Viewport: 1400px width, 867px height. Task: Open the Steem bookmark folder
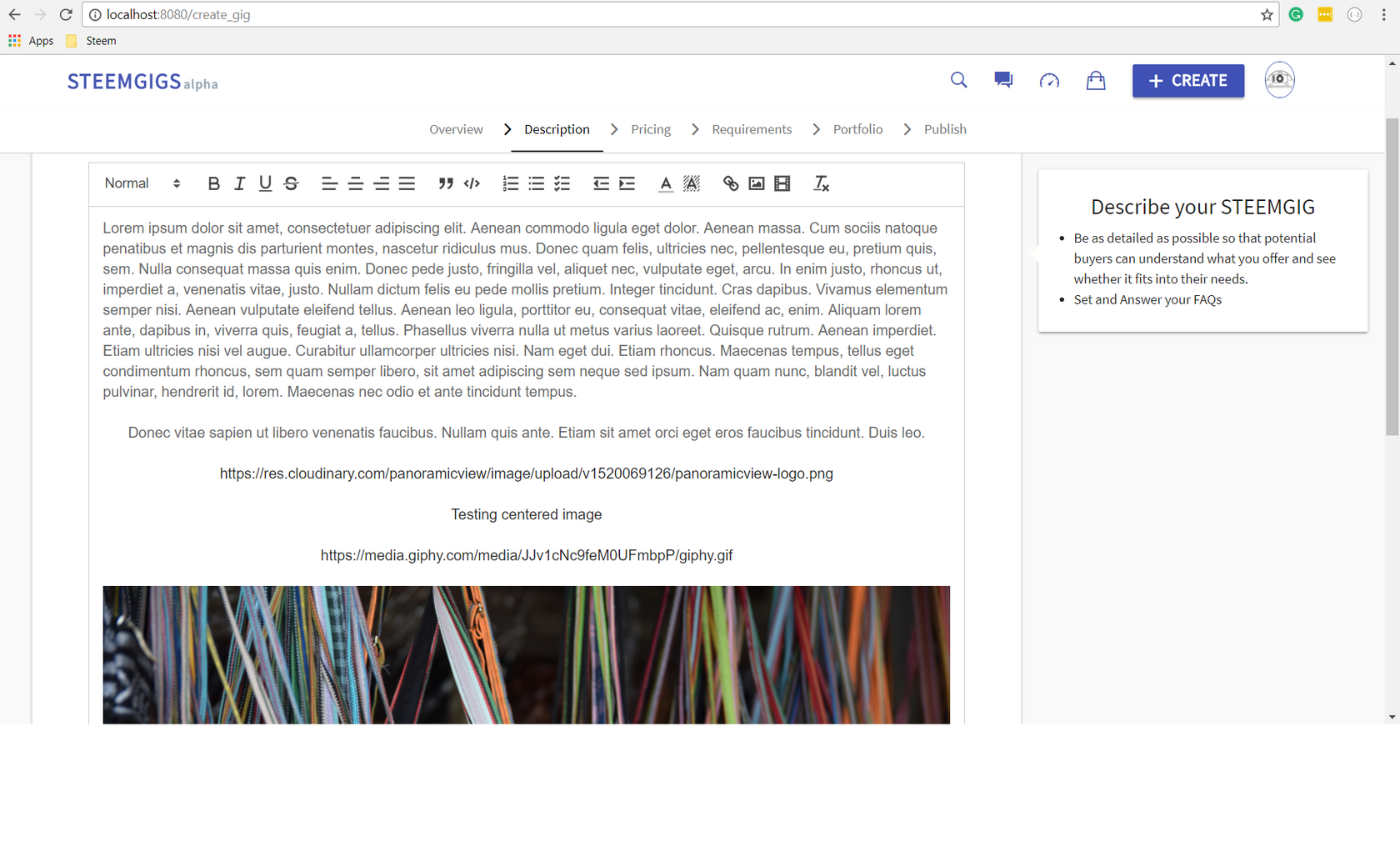(91, 41)
